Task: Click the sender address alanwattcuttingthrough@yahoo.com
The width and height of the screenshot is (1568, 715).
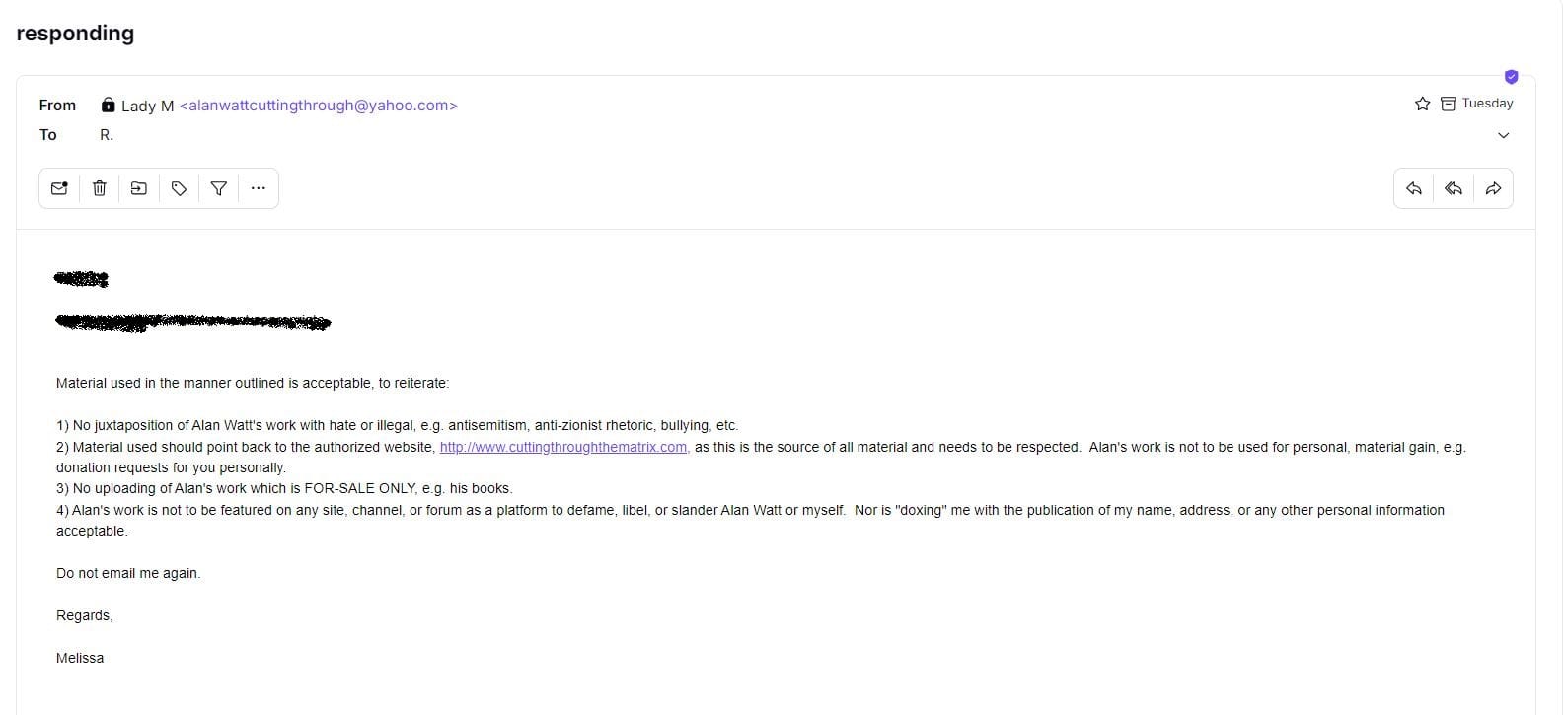Action: pos(319,106)
